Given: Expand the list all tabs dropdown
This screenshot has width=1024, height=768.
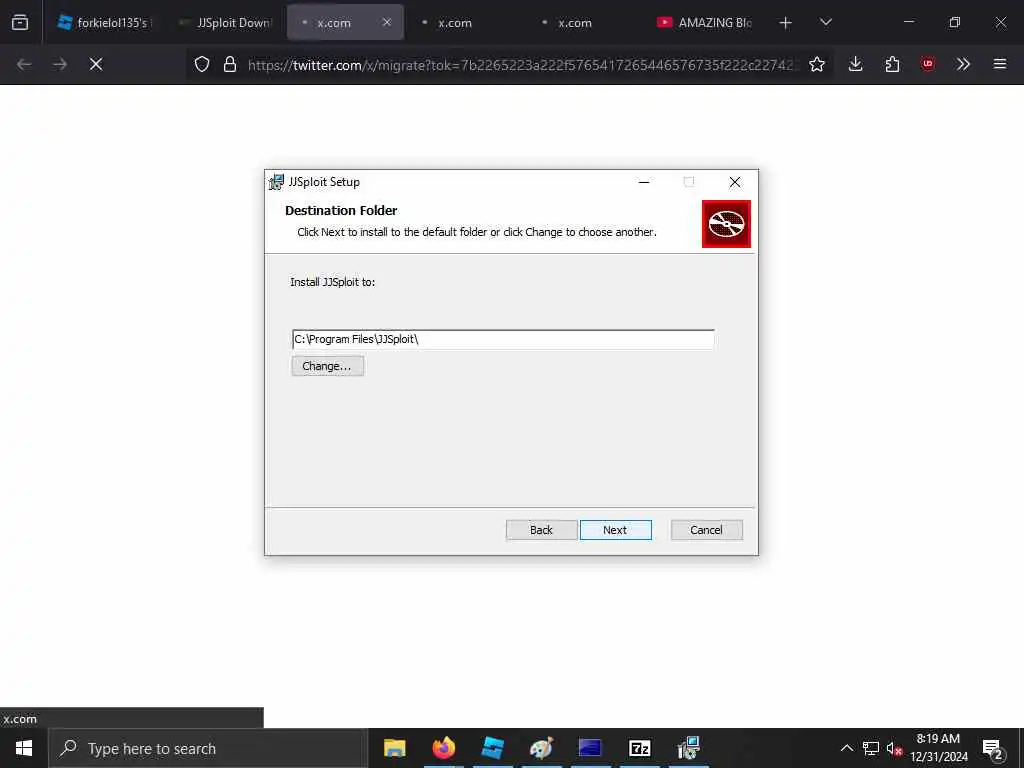Looking at the screenshot, I should [825, 22].
